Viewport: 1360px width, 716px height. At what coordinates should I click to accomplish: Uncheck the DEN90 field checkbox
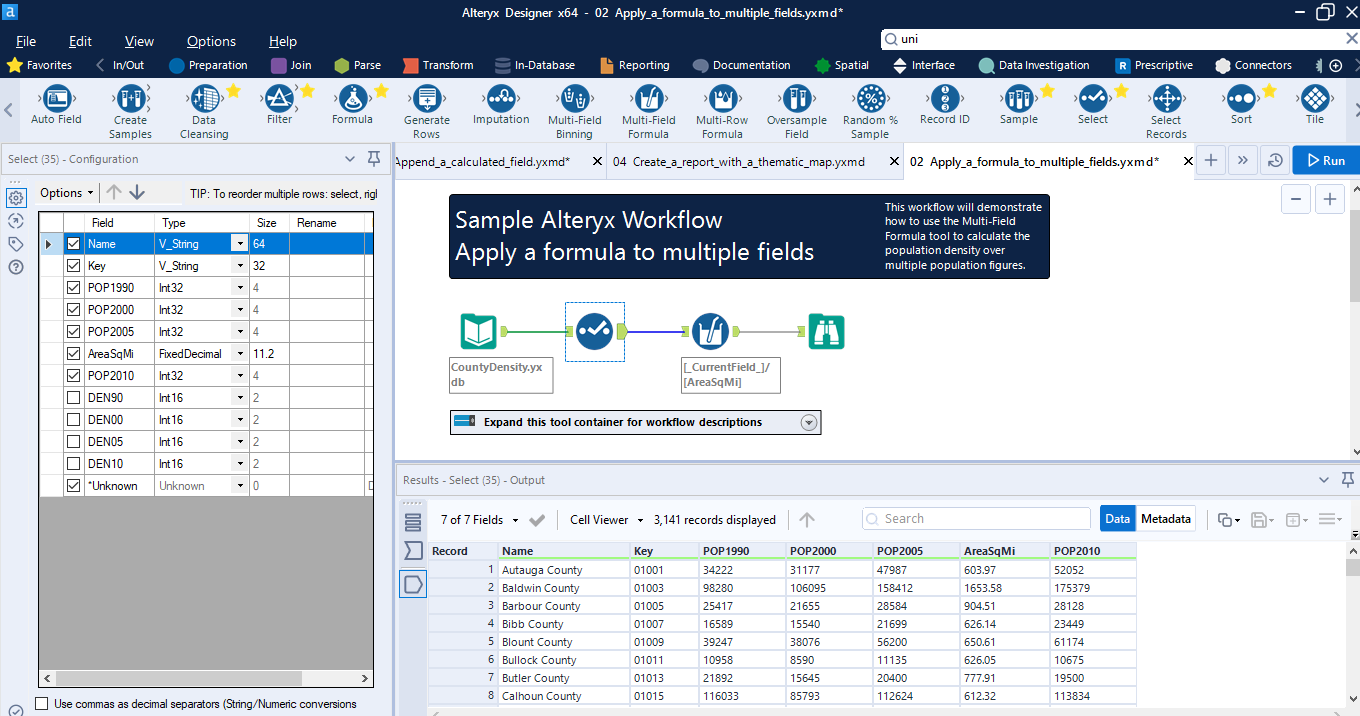(x=73, y=397)
